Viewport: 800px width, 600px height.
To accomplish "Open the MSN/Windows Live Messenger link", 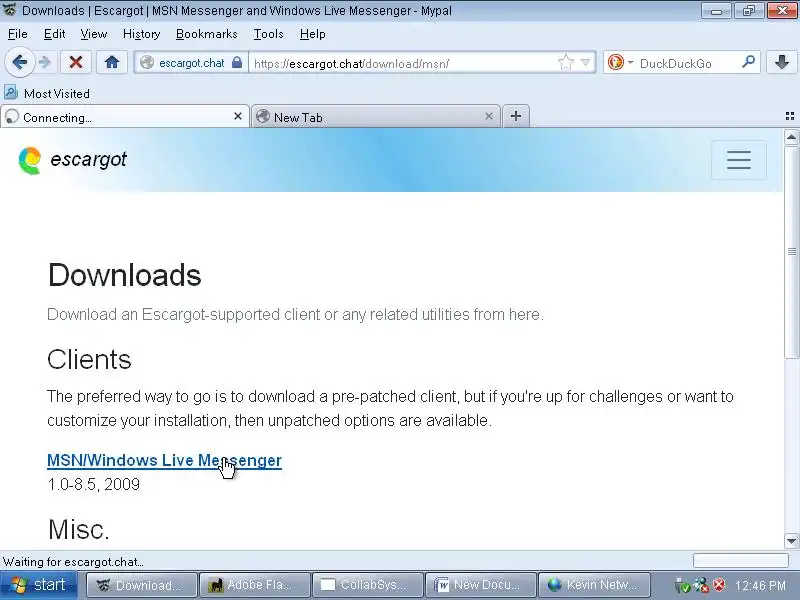I will (164, 460).
